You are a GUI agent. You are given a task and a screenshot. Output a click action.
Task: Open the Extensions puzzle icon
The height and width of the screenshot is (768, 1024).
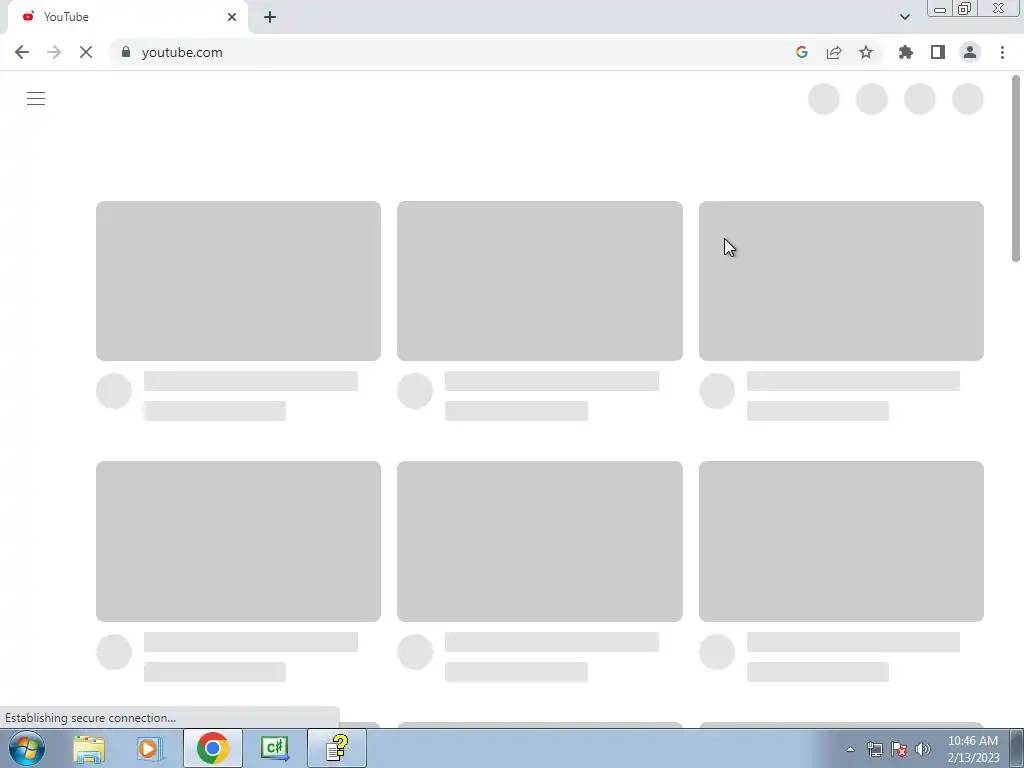[x=906, y=52]
